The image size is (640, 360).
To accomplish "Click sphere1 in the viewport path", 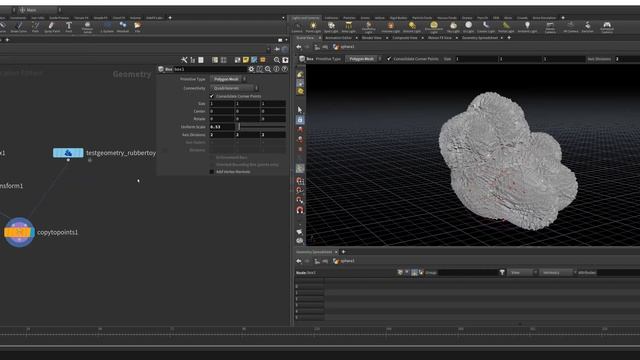I will point(344,47).
